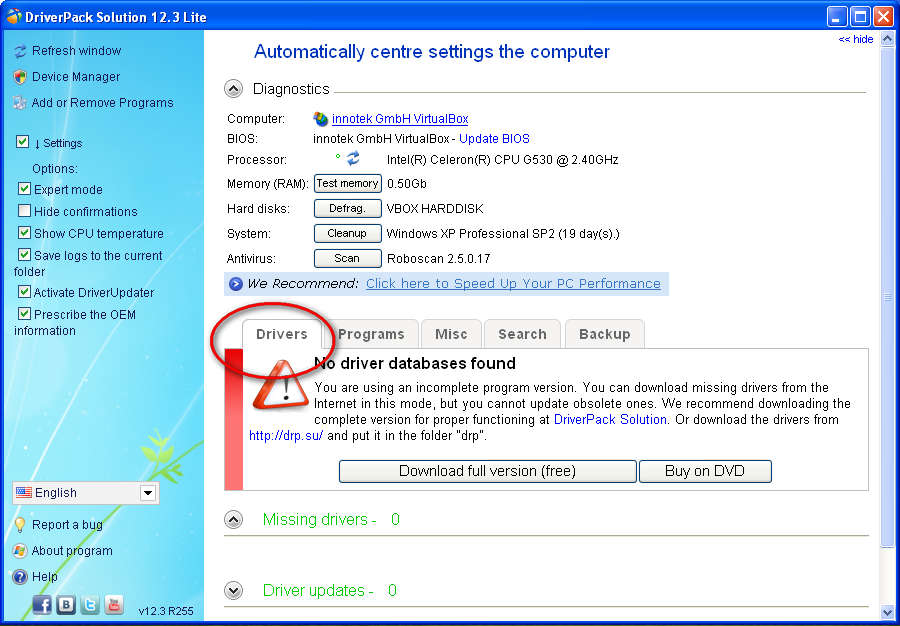Disable Expert mode checkbox
Viewport: 900px width, 626px height.
24,189
